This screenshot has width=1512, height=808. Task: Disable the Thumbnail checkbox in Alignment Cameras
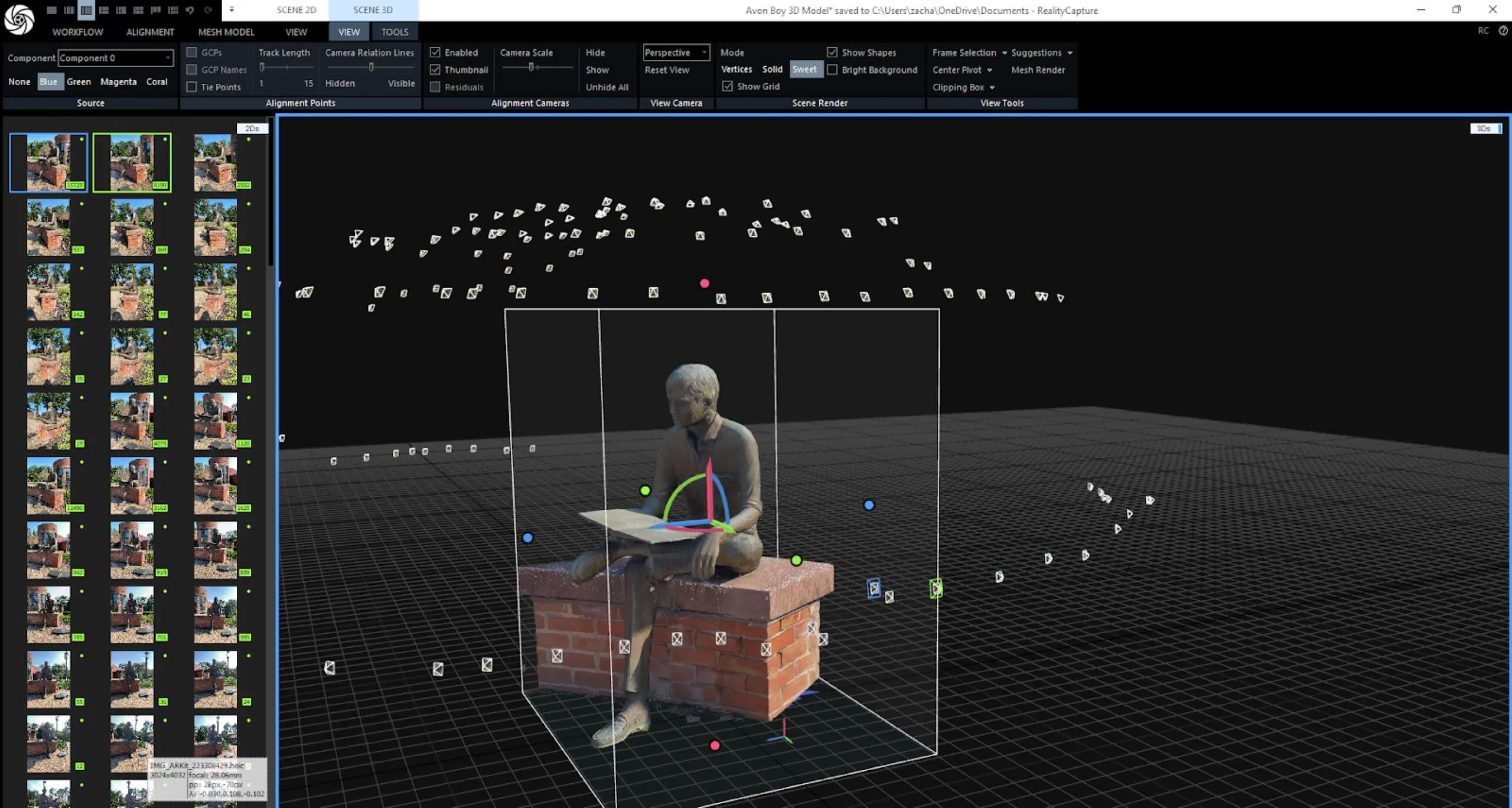[x=435, y=69]
